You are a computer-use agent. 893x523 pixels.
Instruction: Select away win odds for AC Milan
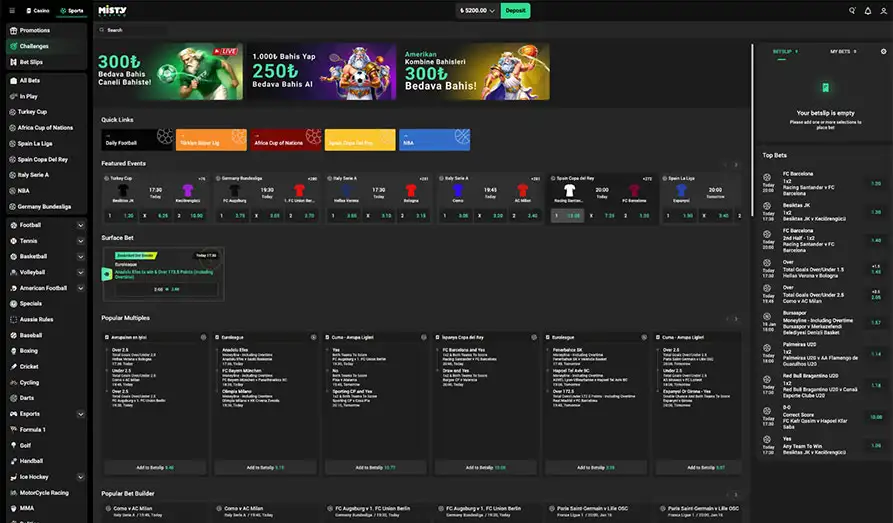[x=525, y=216]
